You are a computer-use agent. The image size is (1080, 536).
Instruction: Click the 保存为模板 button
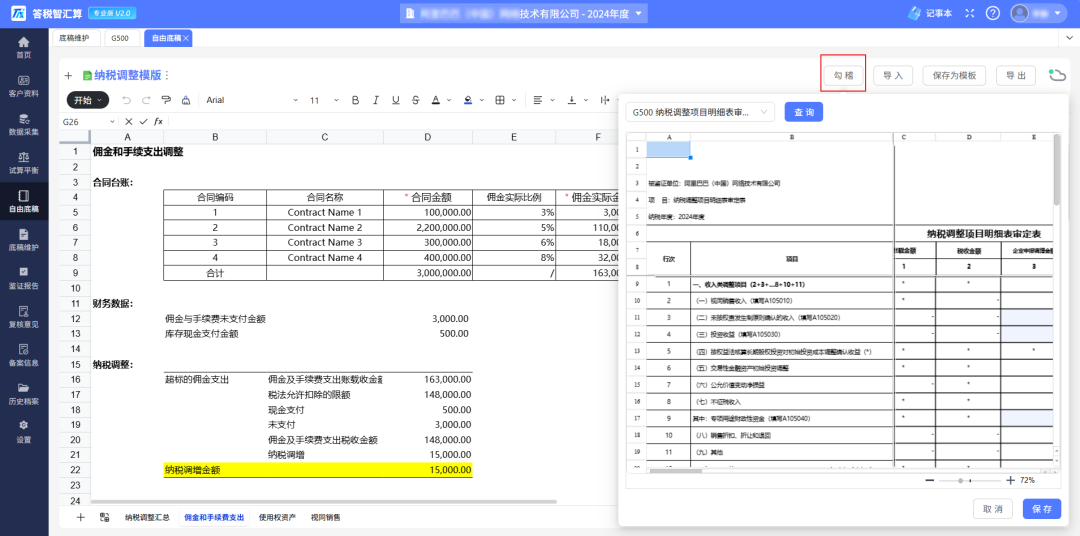tap(953, 76)
